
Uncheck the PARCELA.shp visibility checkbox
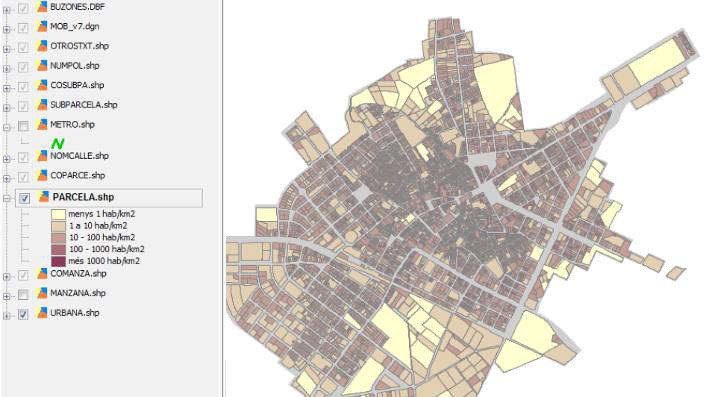(x=24, y=198)
